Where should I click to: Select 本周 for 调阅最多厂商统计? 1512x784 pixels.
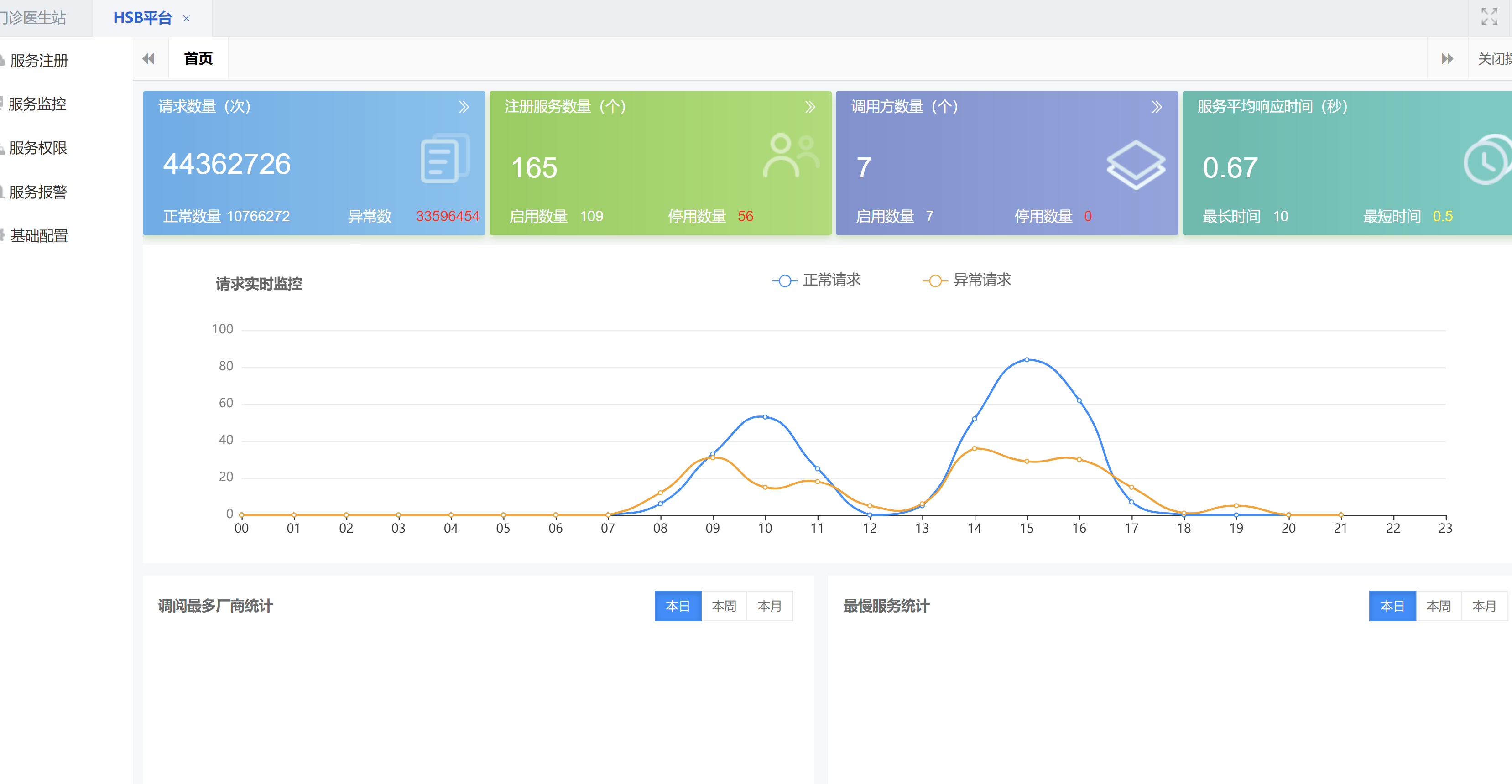click(x=724, y=606)
